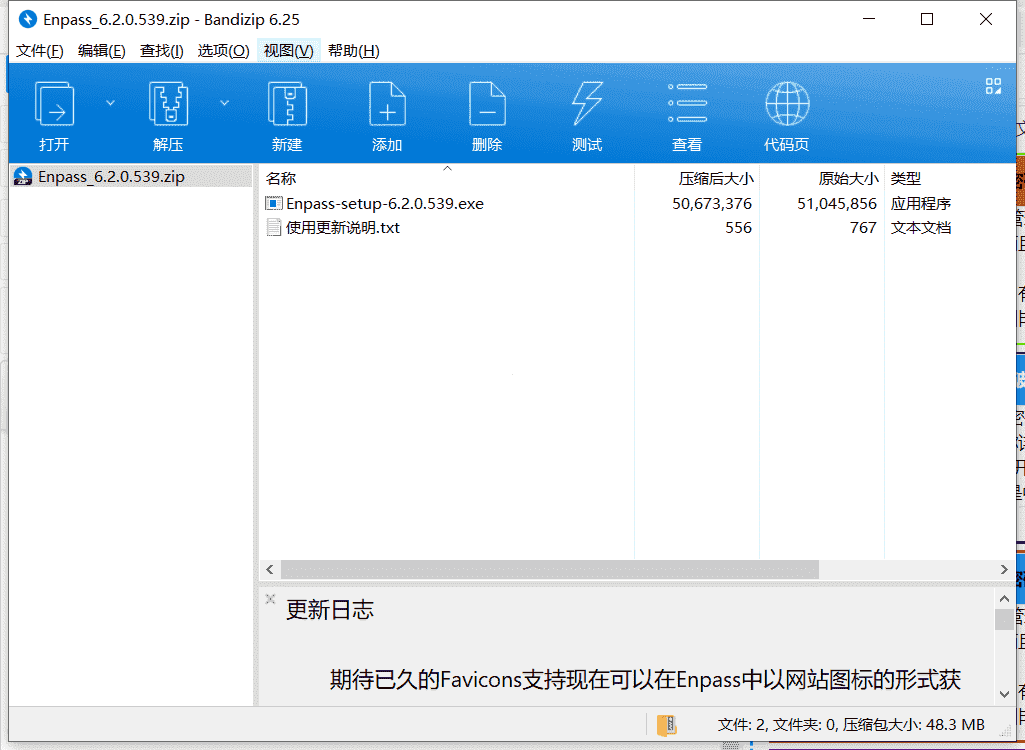Click the original size 51,045,856 cell
1025x750 pixels.
[837, 203]
